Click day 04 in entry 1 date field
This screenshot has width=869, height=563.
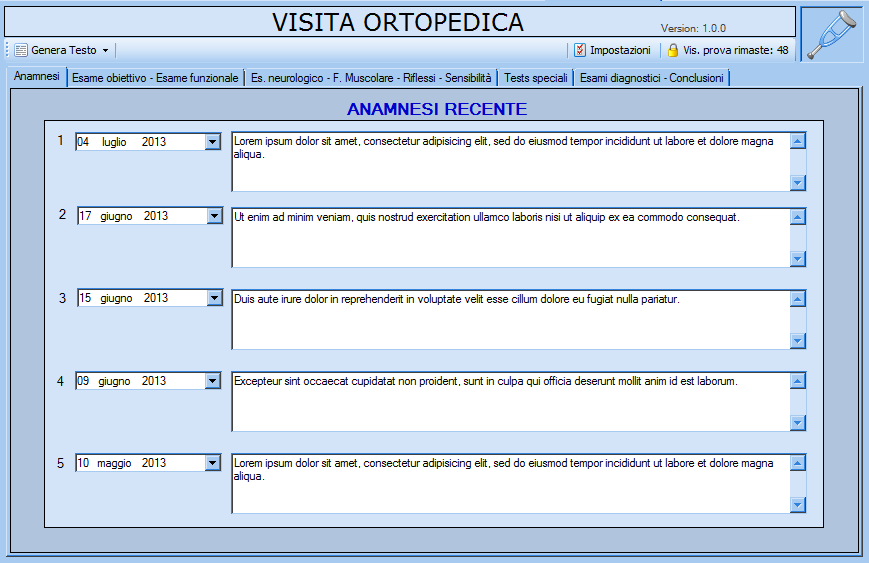(x=83, y=142)
